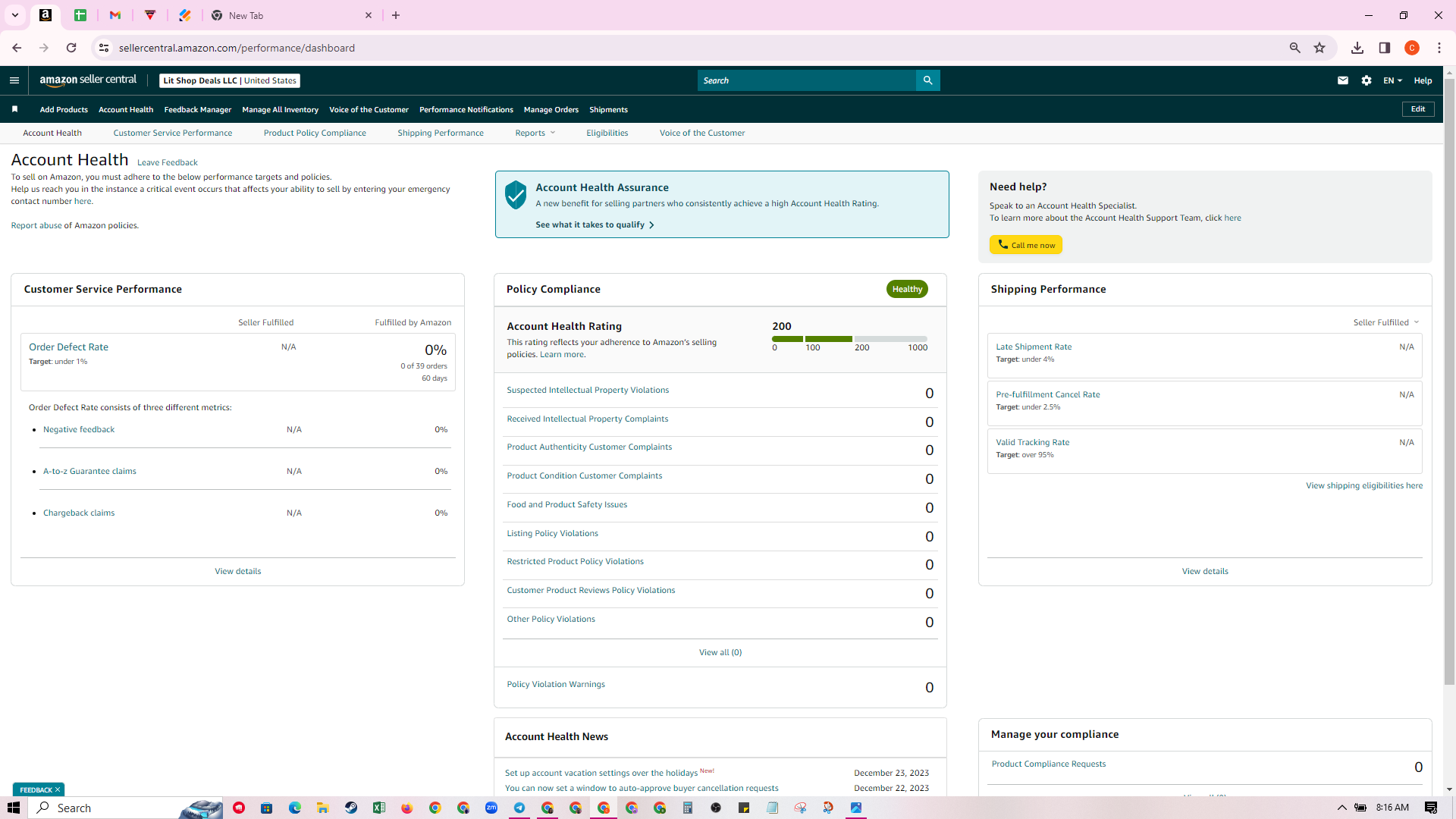This screenshot has height=819, width=1456.
Task: Go back with browser back arrow
Action: click(x=17, y=48)
